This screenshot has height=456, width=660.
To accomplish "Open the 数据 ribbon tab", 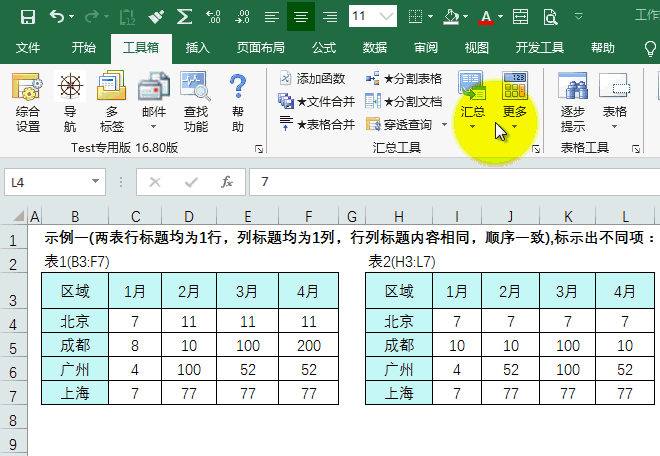I will [x=375, y=47].
